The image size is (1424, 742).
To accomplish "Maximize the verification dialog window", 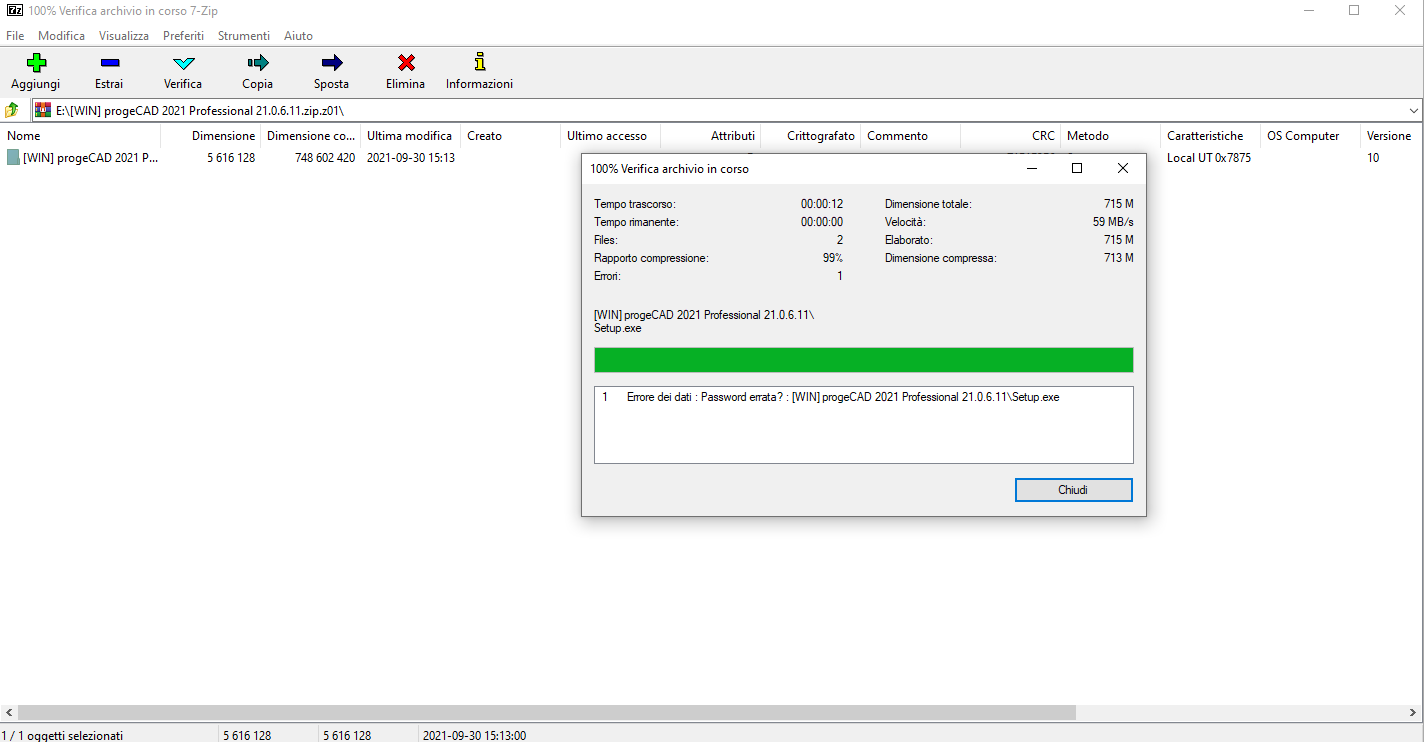I will (x=1077, y=168).
